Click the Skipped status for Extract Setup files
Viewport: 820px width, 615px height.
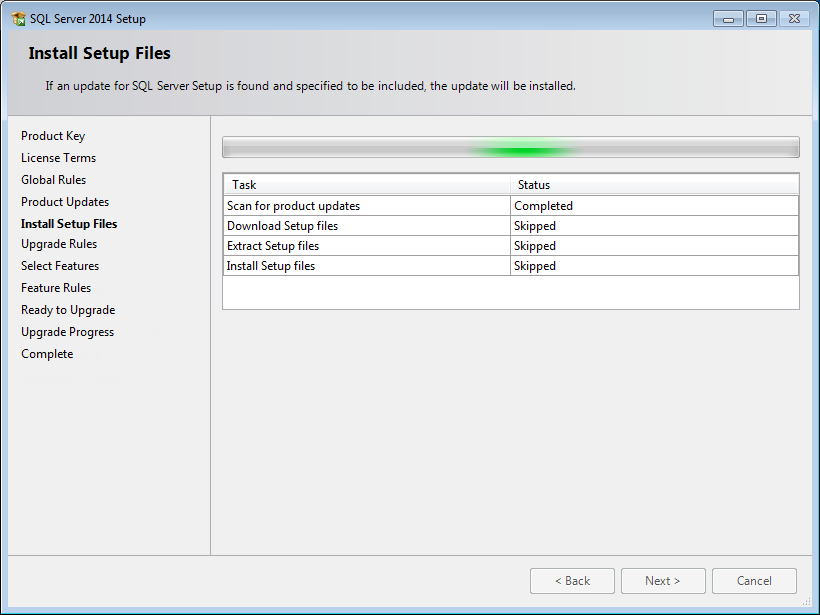point(654,246)
